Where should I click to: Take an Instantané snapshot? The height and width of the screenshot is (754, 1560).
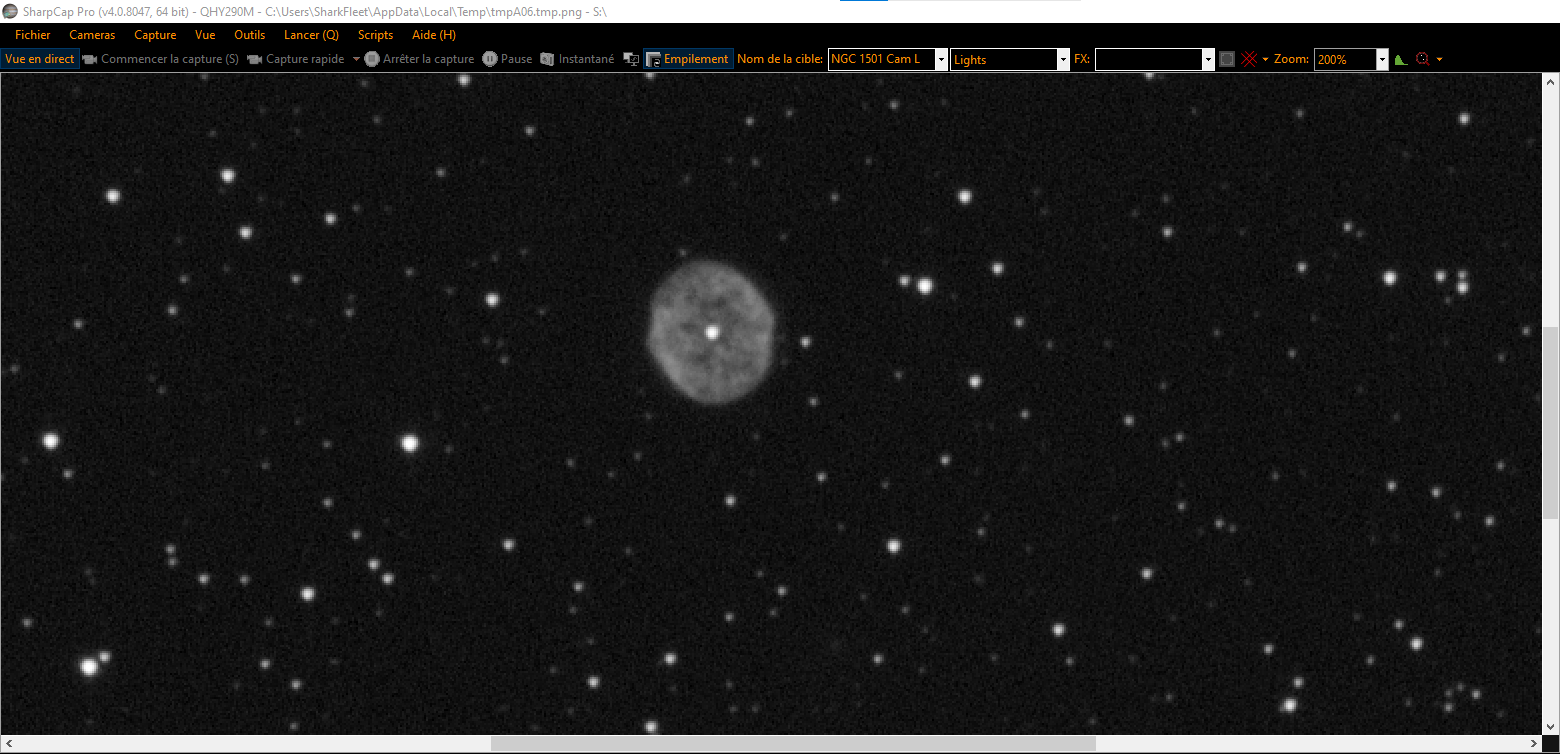[x=577, y=59]
